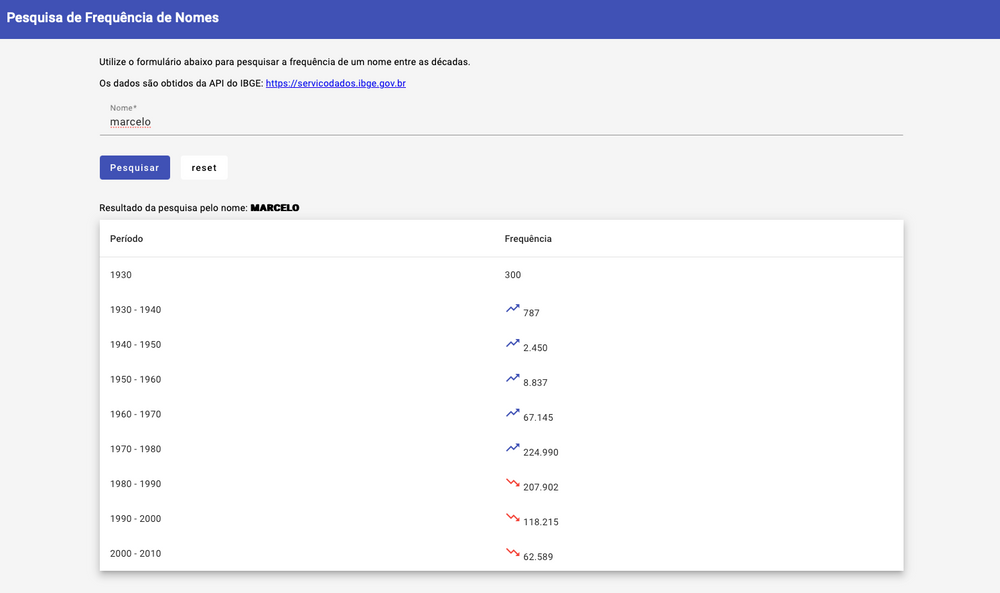Image resolution: width=1000 pixels, height=593 pixels.
Task: Select the 2000 - 2010 period row
Action: pos(501,553)
